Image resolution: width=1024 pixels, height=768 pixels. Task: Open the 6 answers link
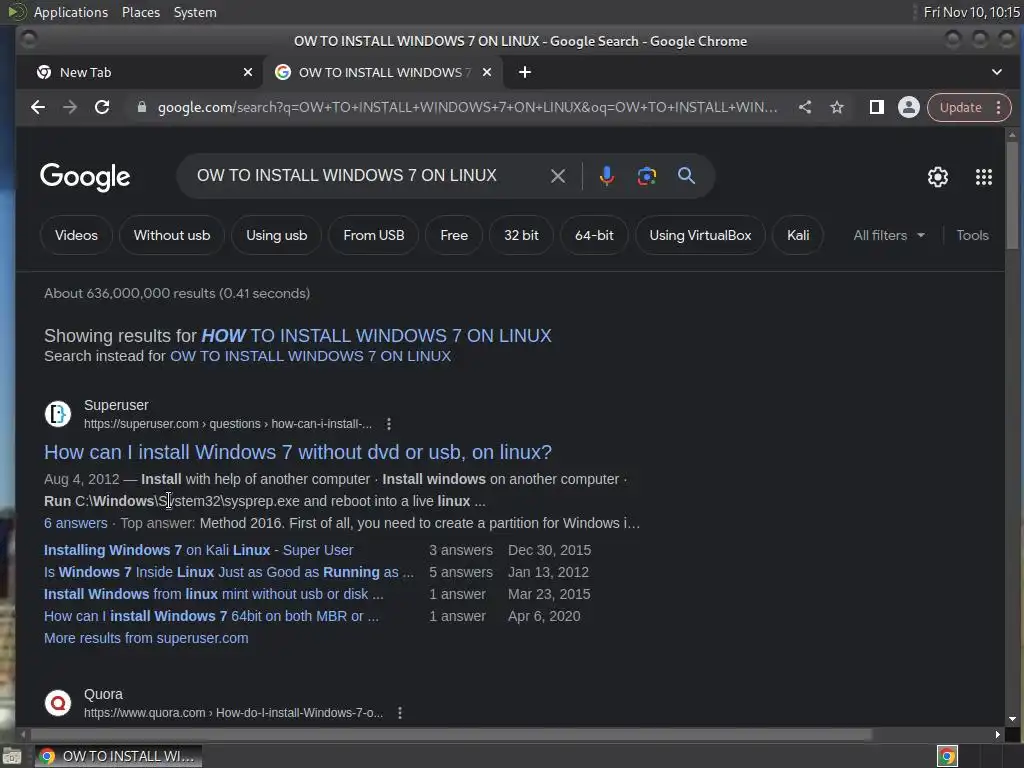pos(76,523)
